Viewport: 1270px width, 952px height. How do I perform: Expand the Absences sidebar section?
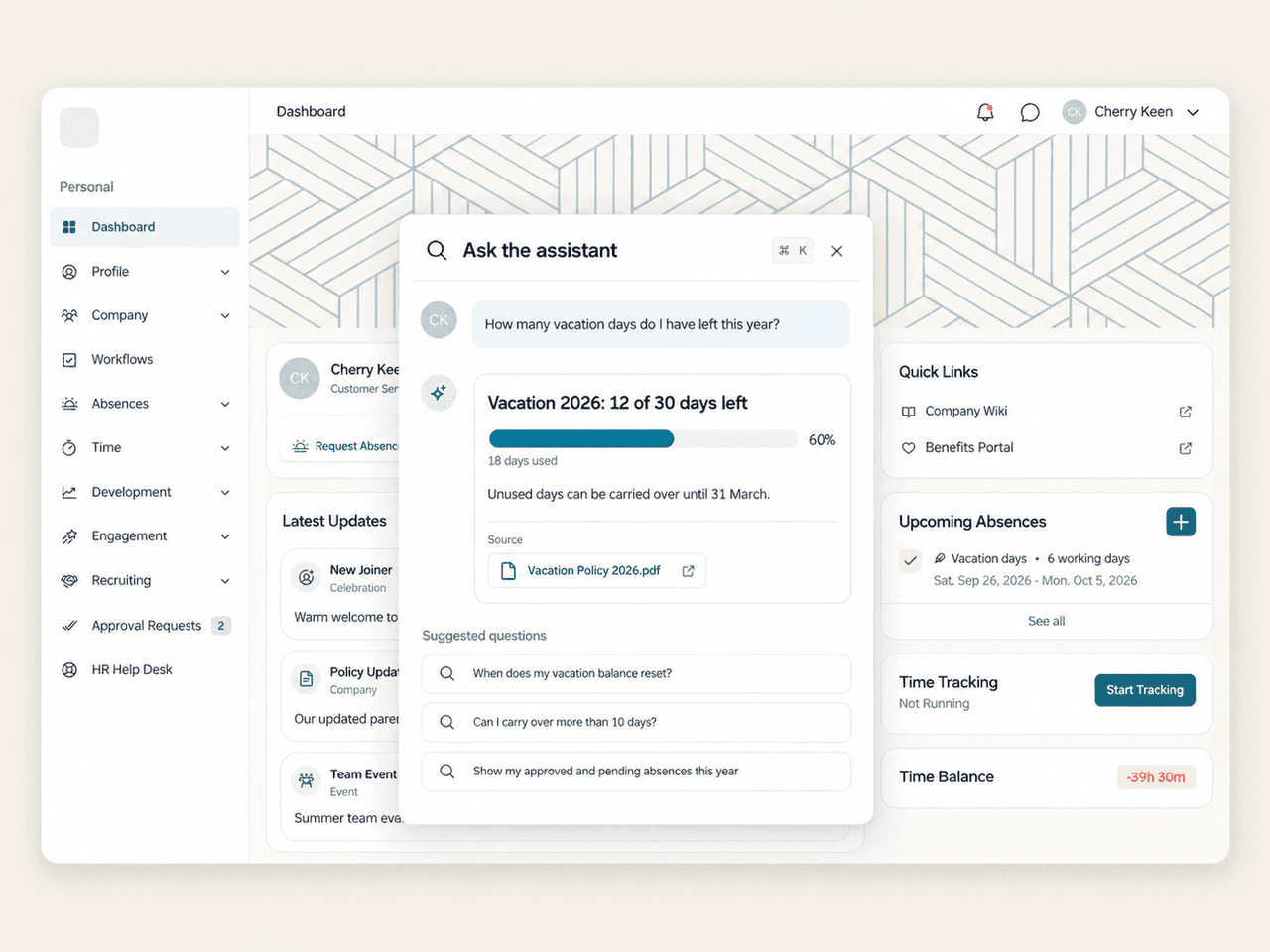coord(225,405)
